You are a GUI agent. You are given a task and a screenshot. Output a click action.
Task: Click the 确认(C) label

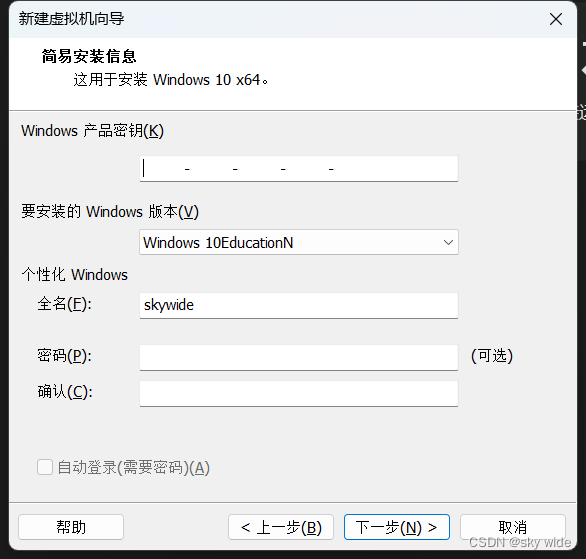65,392
